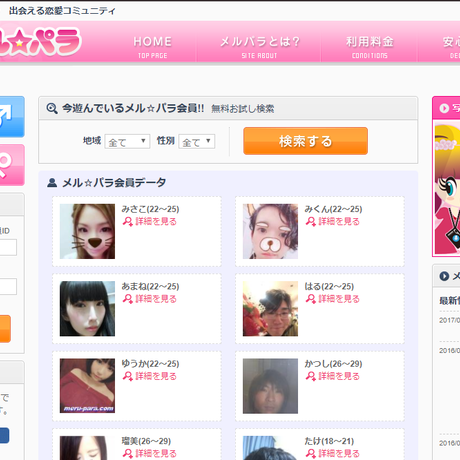Click ゆうか's profile photo thumbnail
This screenshot has width=460, height=460.
coord(87,386)
